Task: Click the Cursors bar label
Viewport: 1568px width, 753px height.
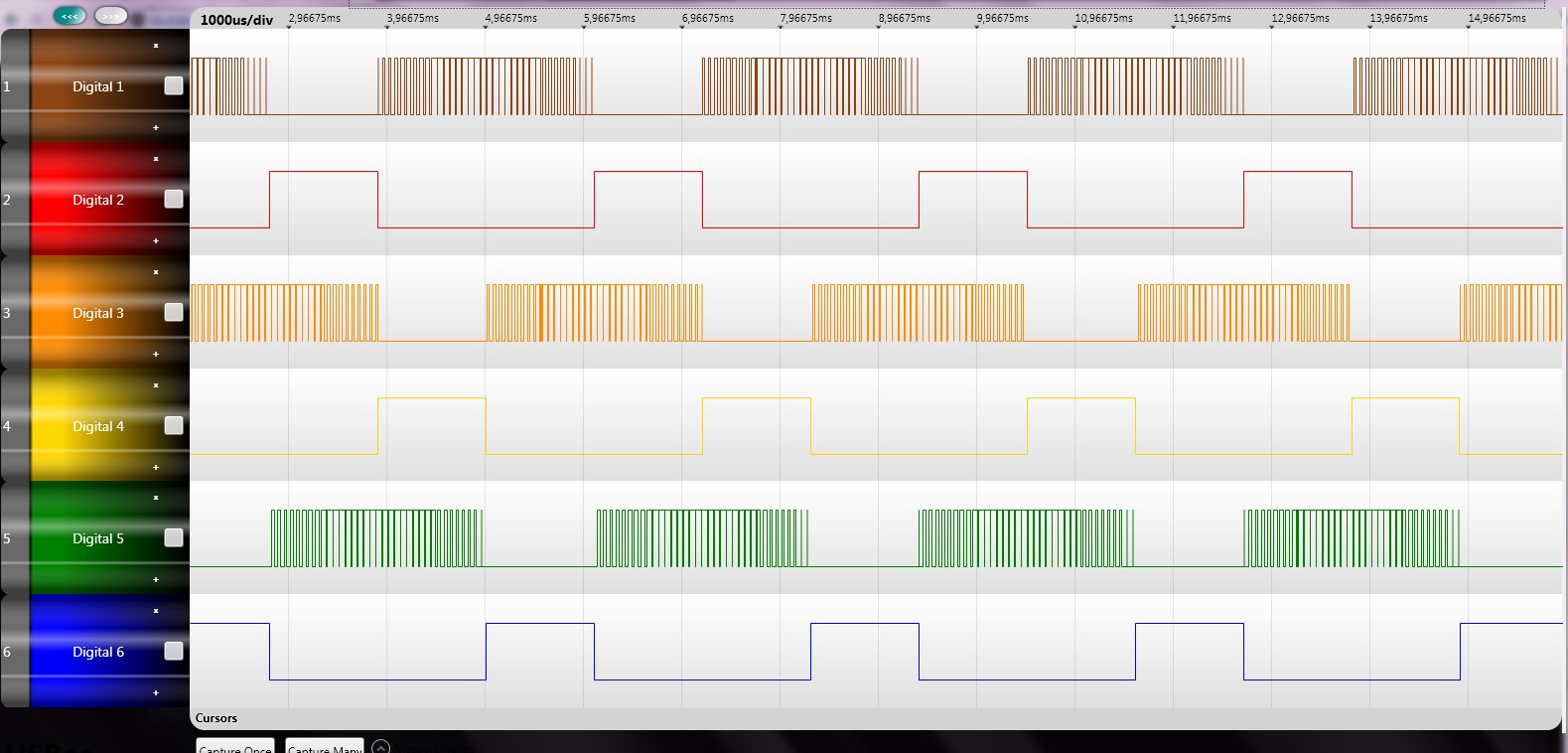Action: coord(216,718)
